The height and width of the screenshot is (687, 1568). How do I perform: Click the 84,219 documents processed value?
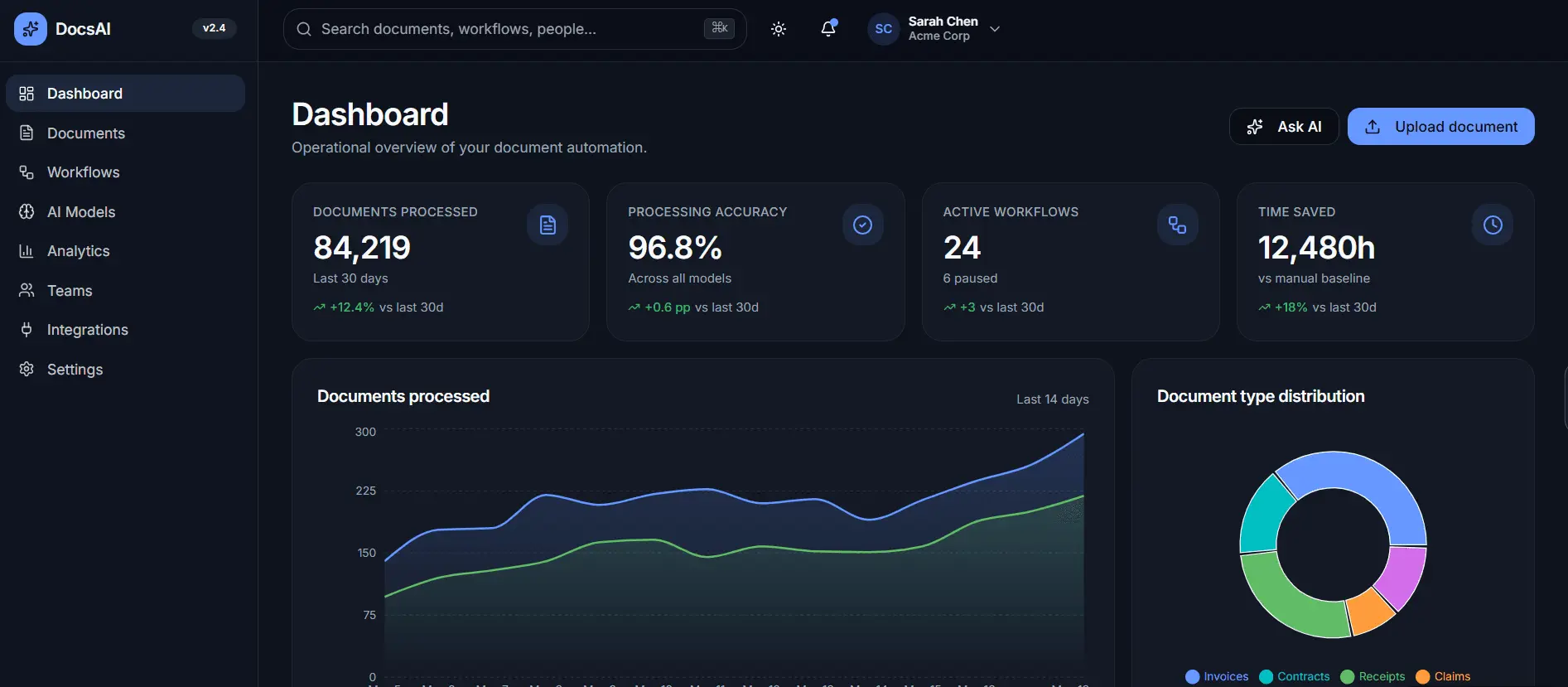[362, 248]
